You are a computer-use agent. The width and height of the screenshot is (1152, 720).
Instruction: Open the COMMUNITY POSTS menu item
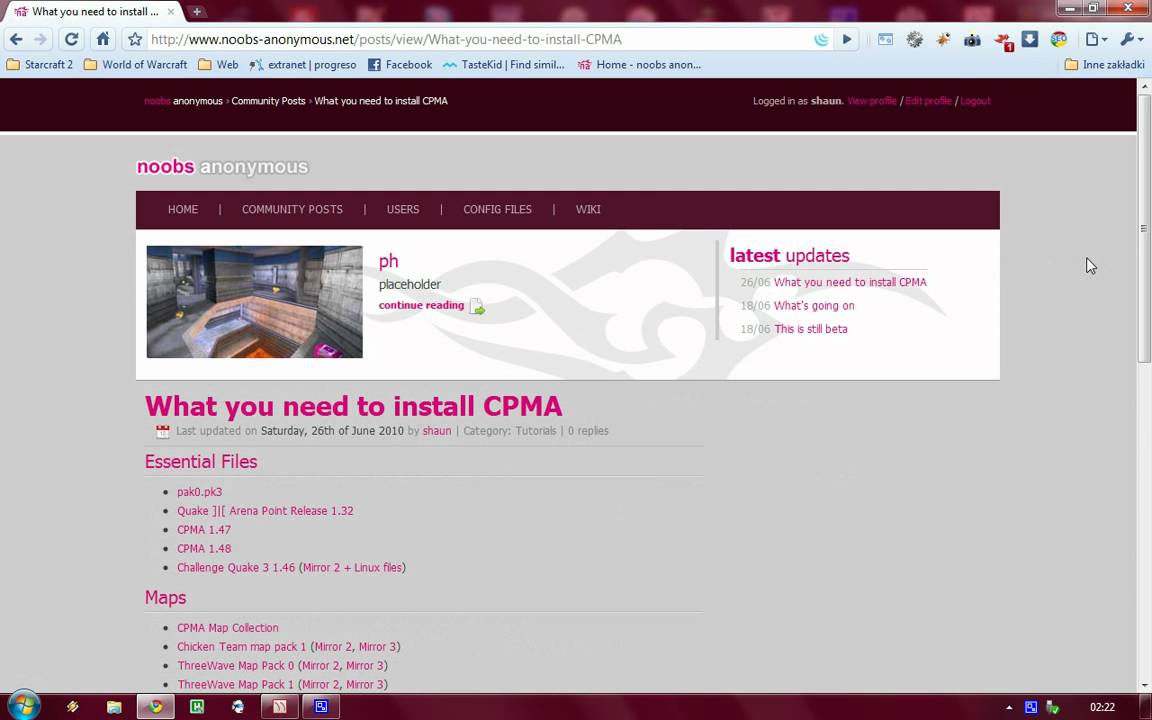coord(292,209)
